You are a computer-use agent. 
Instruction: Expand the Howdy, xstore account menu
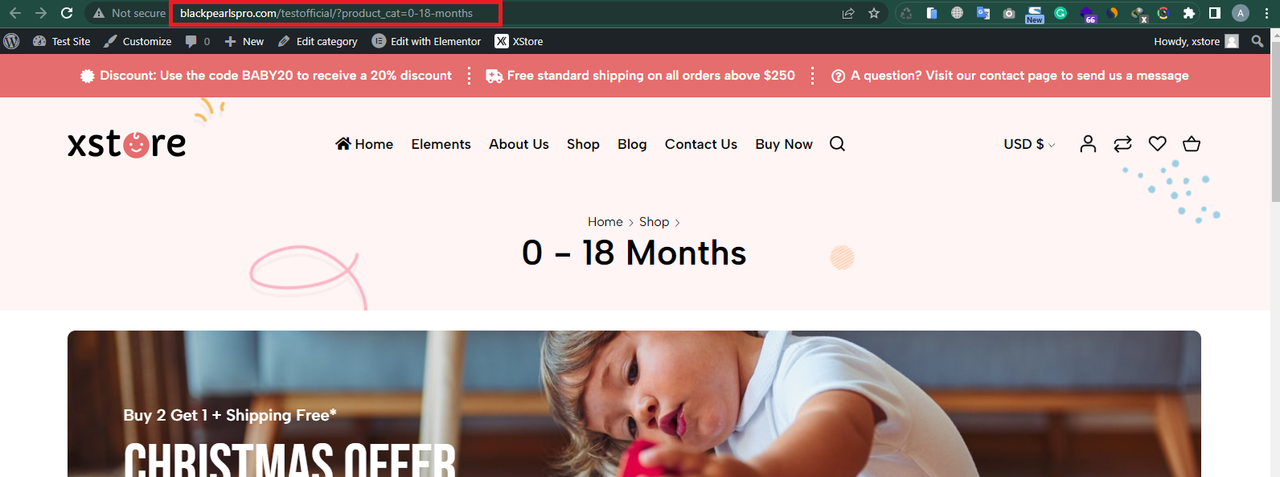1197,41
